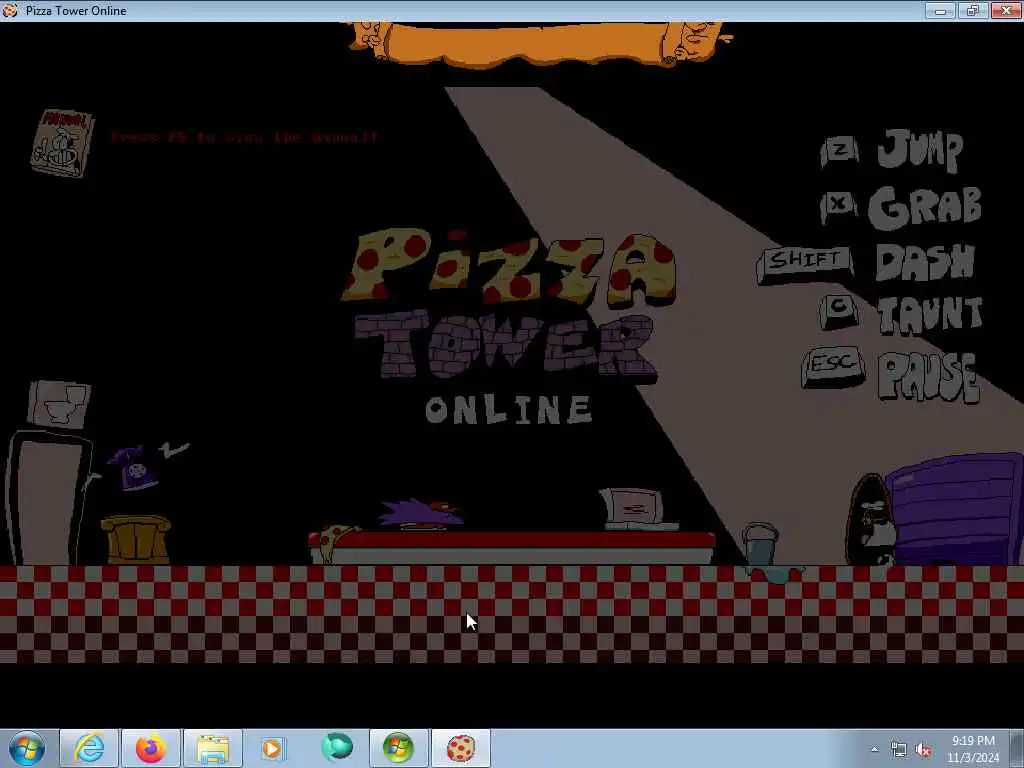Screen dimensions: 1024x768
Task: Click the computer on the bed
Action: 637,509
